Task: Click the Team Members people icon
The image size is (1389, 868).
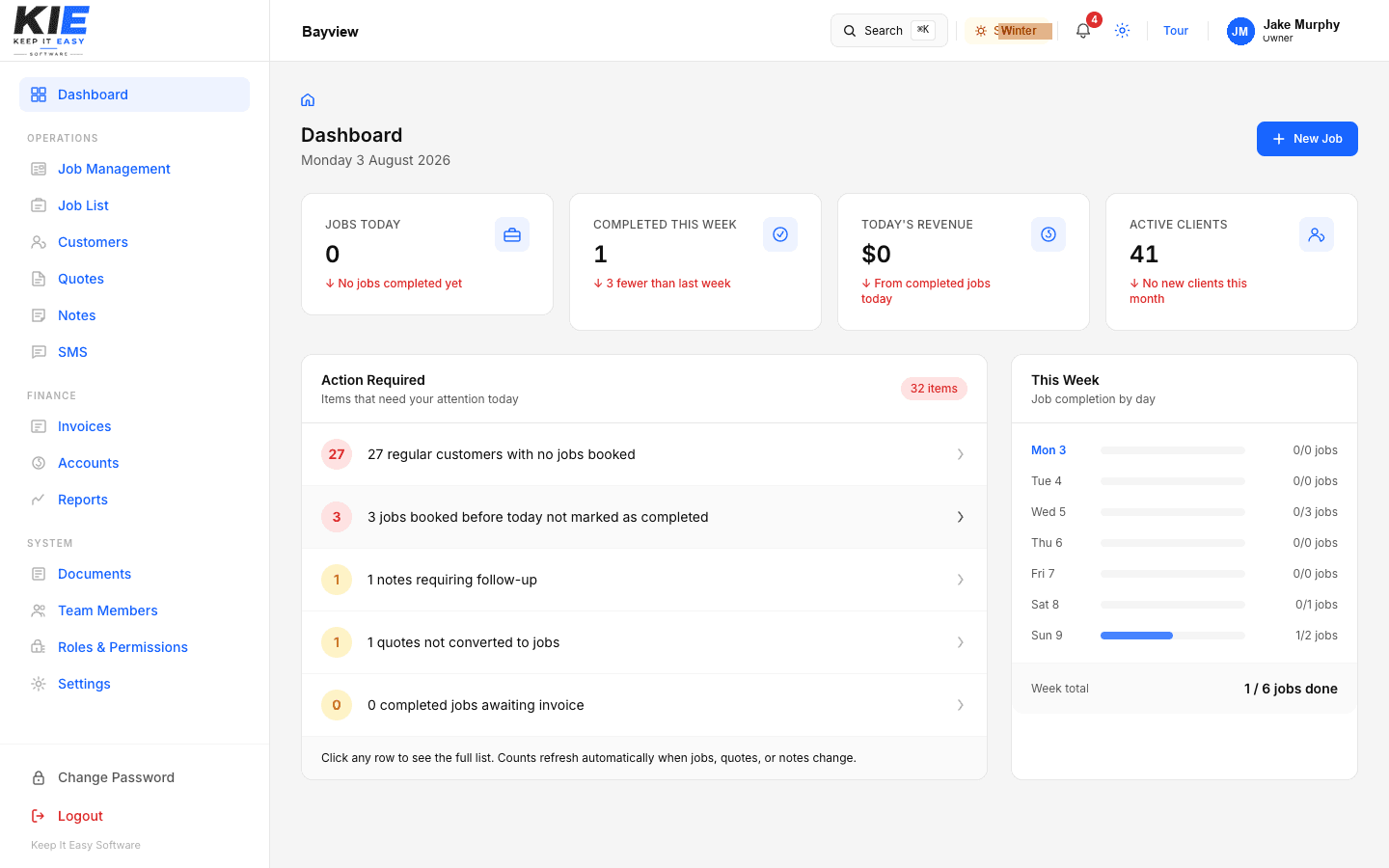Action: pos(39,610)
